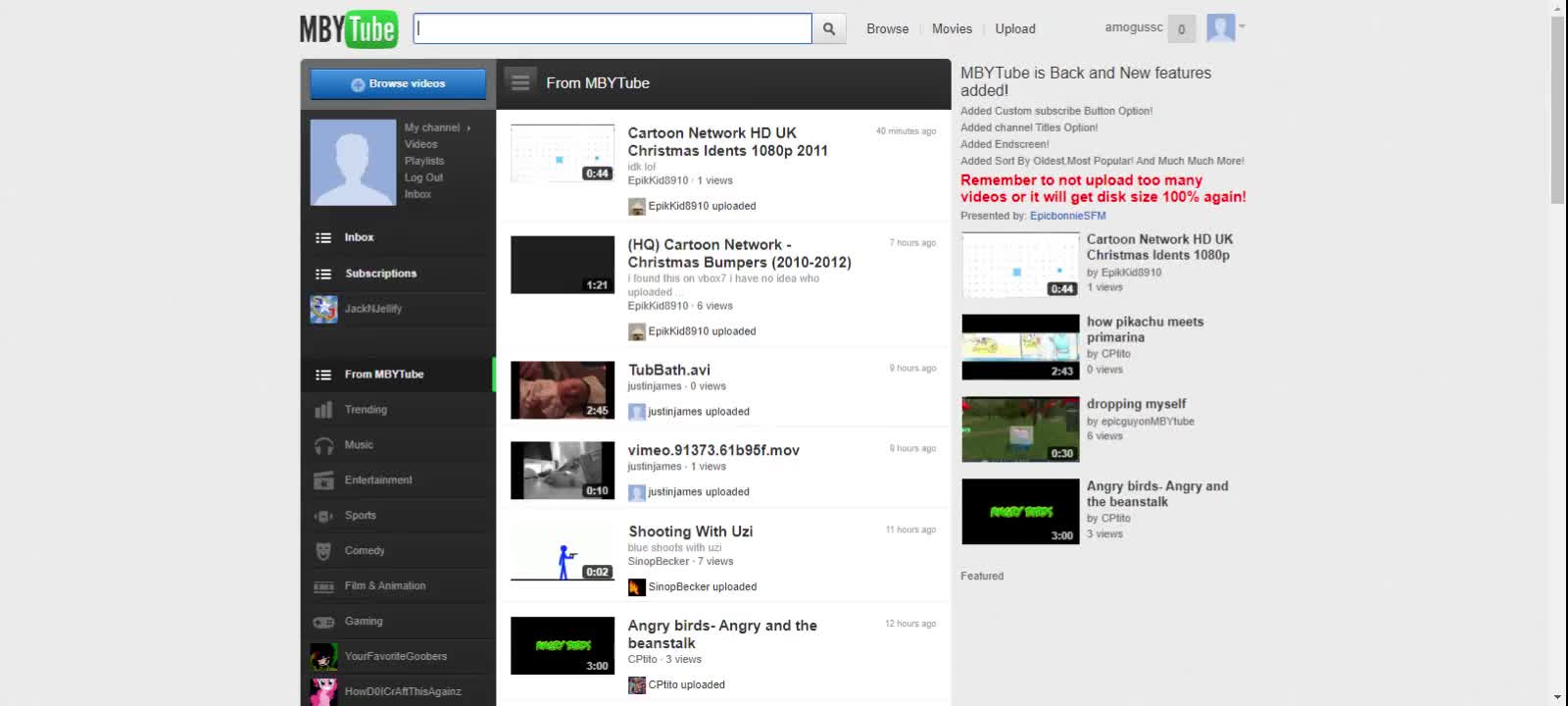Open the vimeo.91373.61b95f.mov title
Screen dimensions: 1568x706
tap(713, 450)
